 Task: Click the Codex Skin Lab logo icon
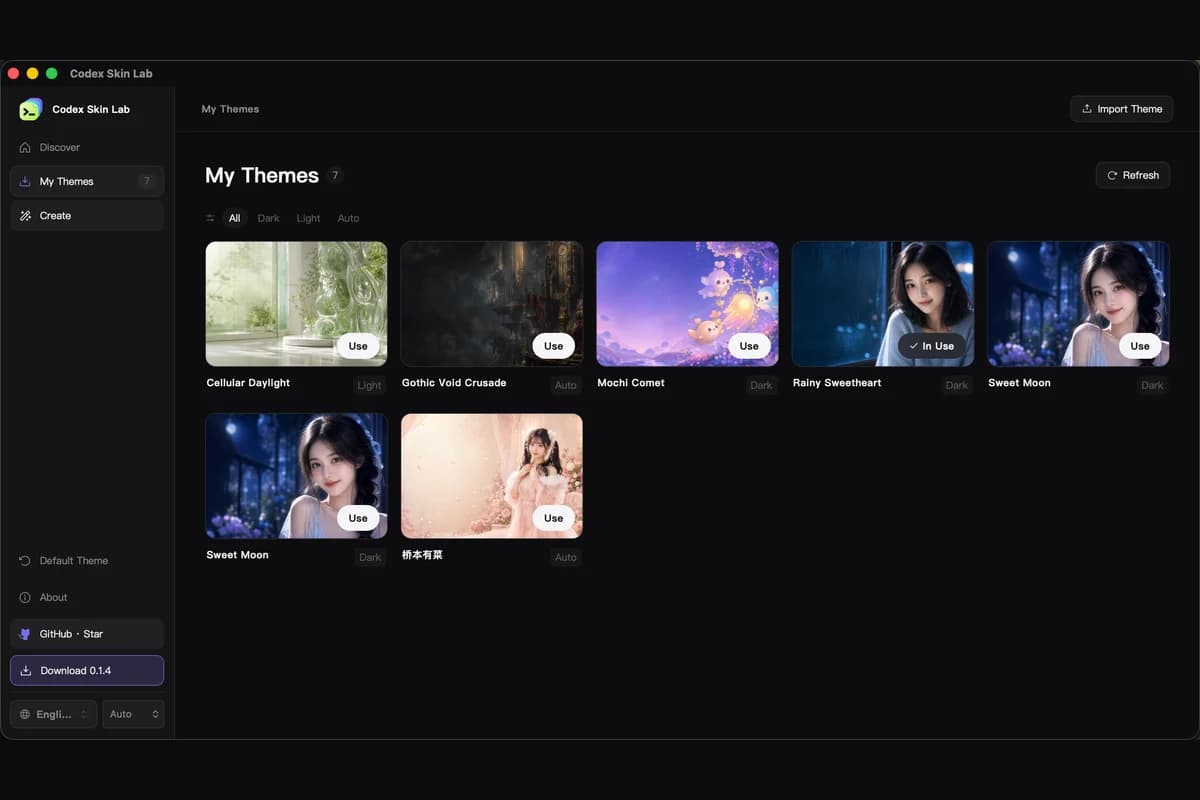point(30,109)
